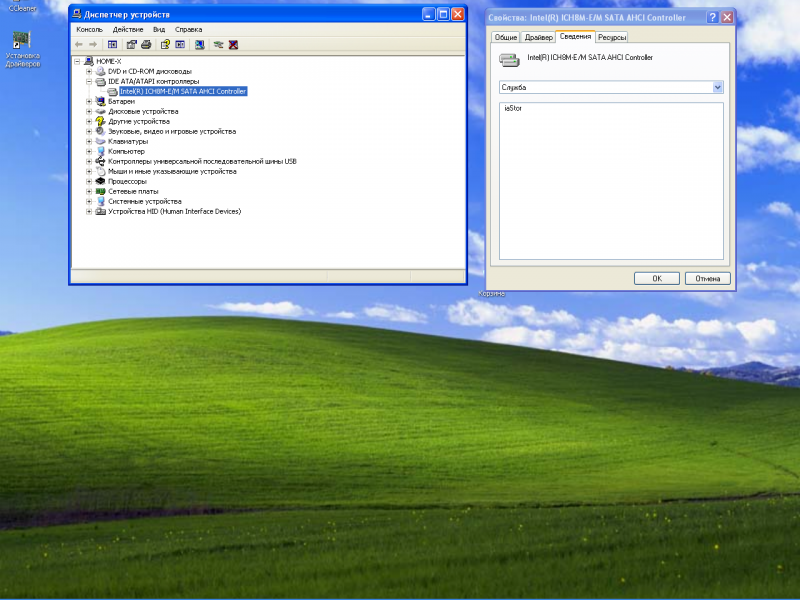Switch to the Драйвер tab
The height and width of the screenshot is (600, 800).
coord(538,37)
